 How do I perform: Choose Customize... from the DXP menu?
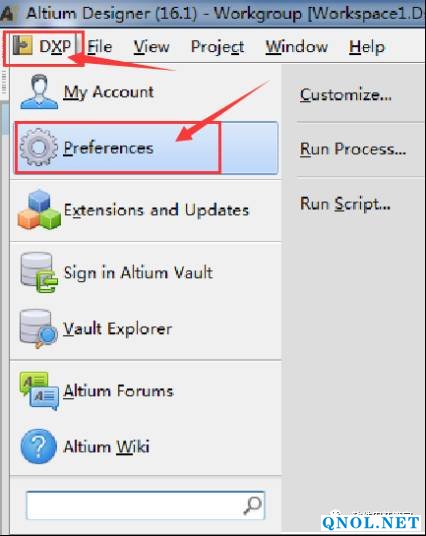(346, 95)
